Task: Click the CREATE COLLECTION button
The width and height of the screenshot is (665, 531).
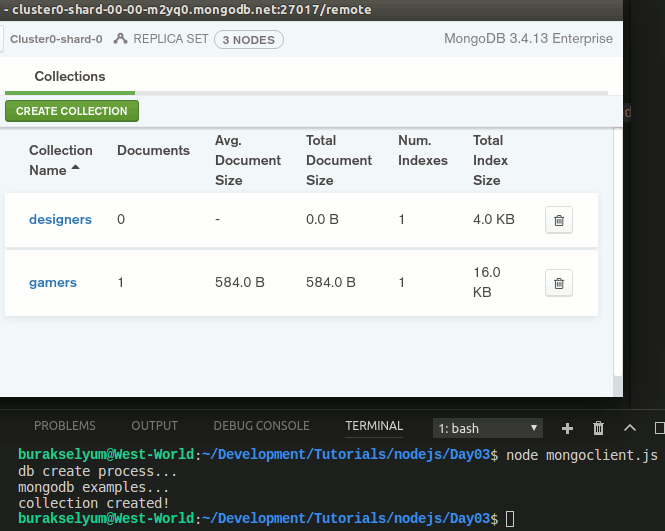Action: (72, 111)
